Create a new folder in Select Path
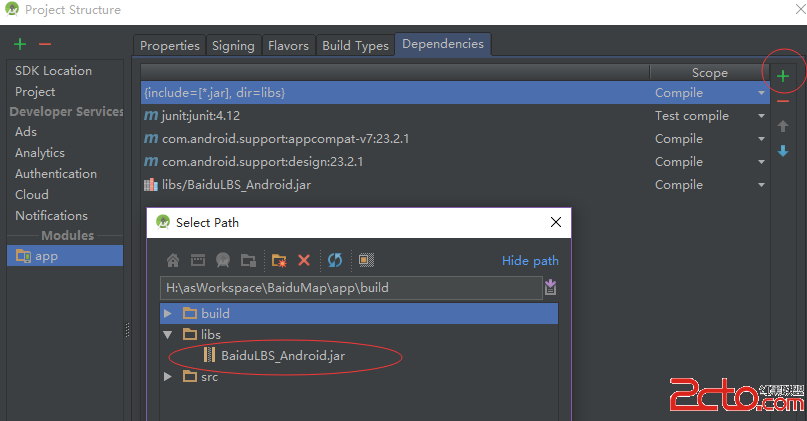The width and height of the screenshot is (807, 421). [279, 260]
